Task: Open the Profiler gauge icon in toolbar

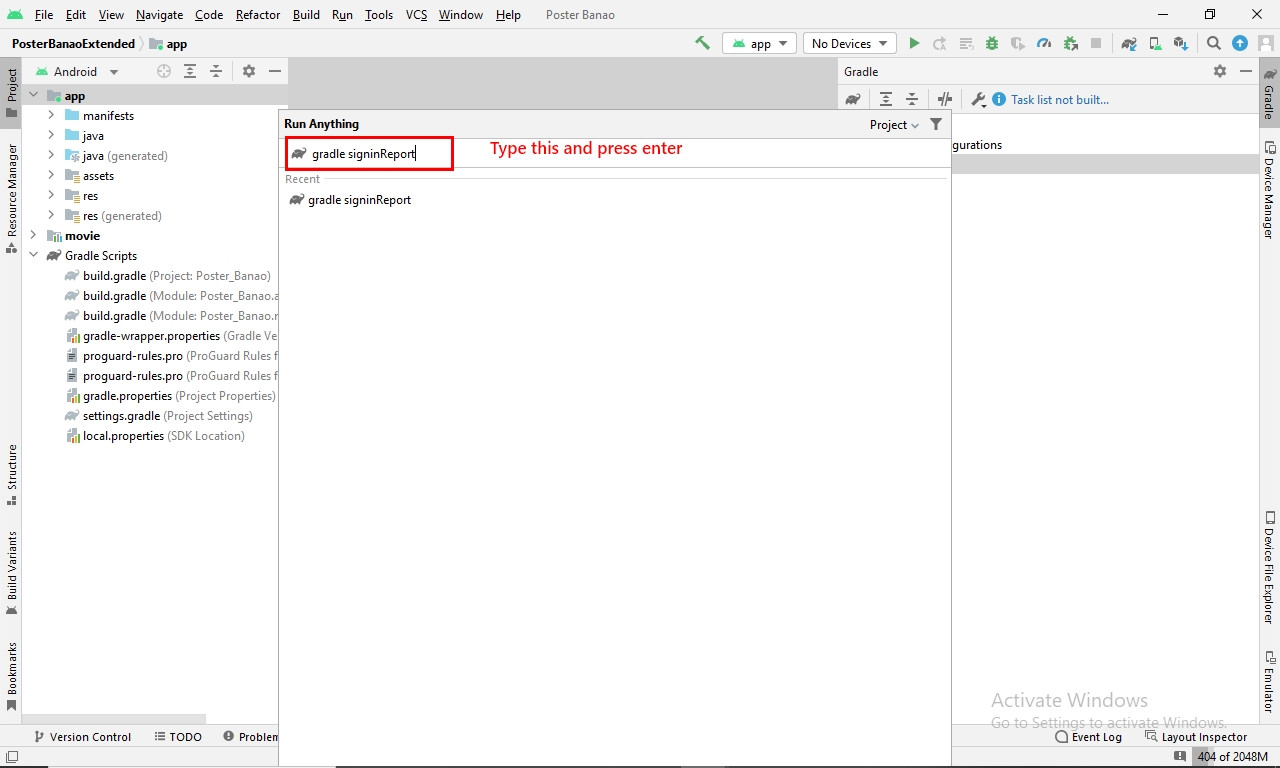Action: [x=1044, y=44]
